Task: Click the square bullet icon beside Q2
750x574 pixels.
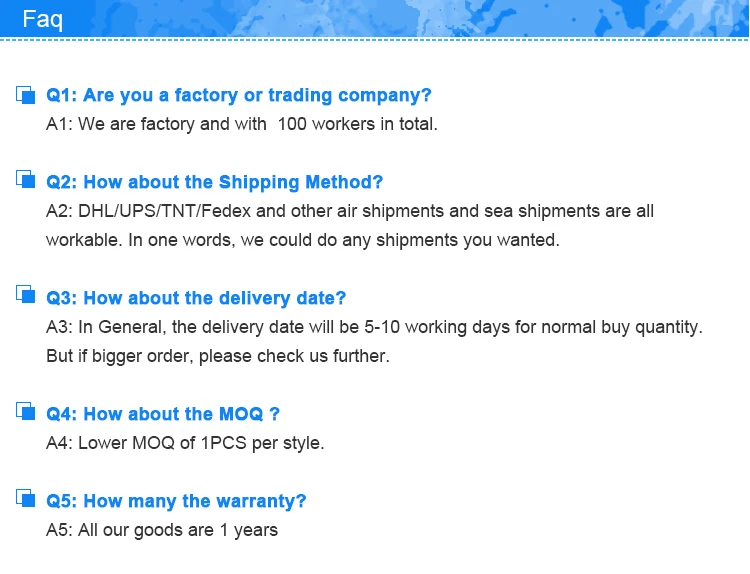Action: coord(26,179)
